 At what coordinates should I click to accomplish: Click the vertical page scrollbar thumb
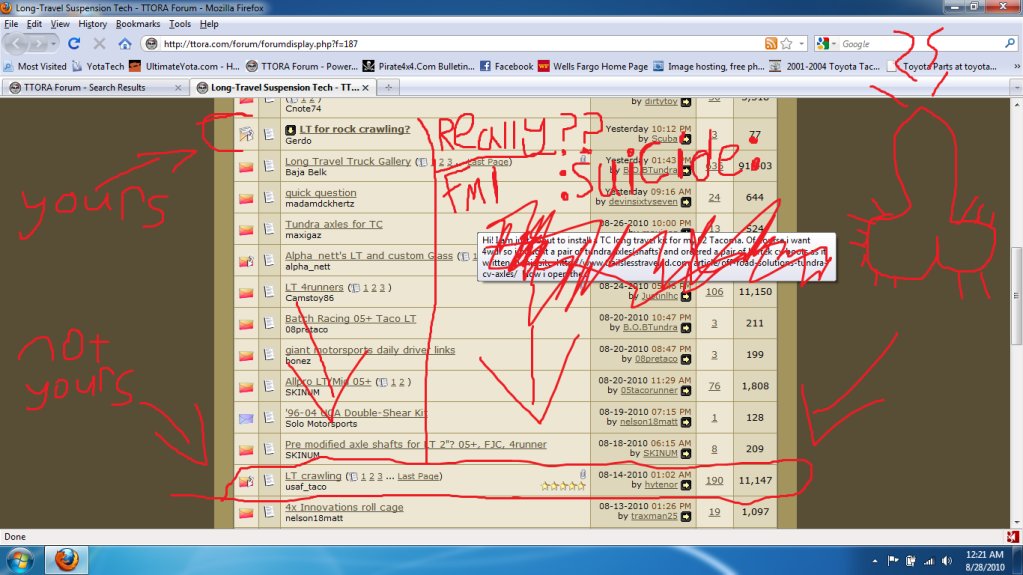1016,296
